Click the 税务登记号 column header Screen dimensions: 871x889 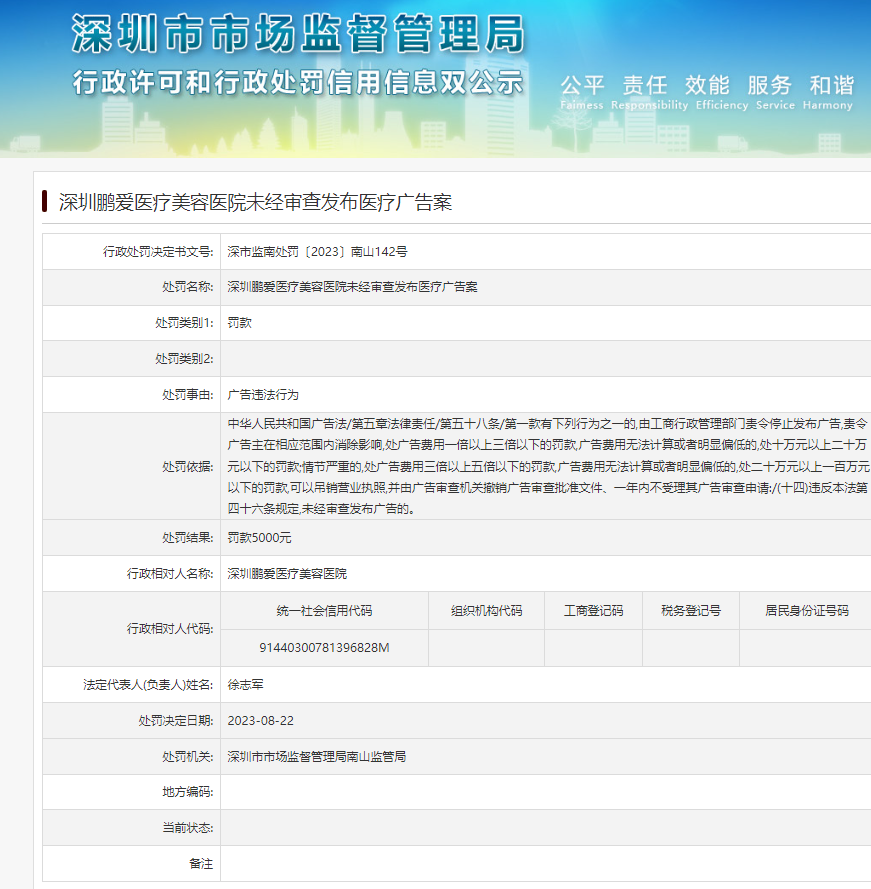[x=691, y=611]
